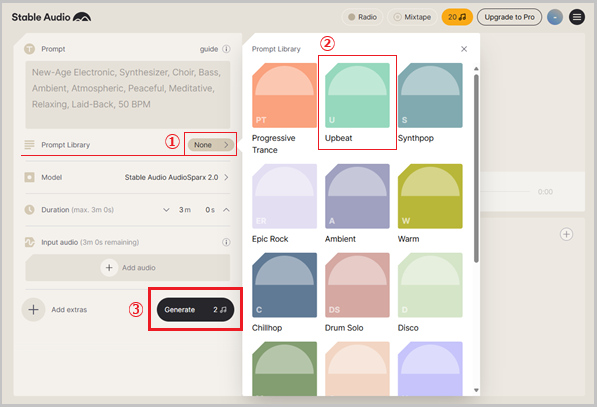Click the Model label

pyautogui.click(x=51, y=177)
